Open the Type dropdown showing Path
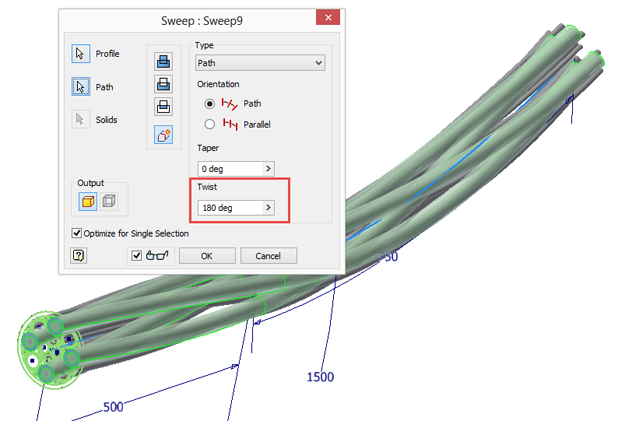The height and width of the screenshot is (421, 625). click(x=260, y=63)
